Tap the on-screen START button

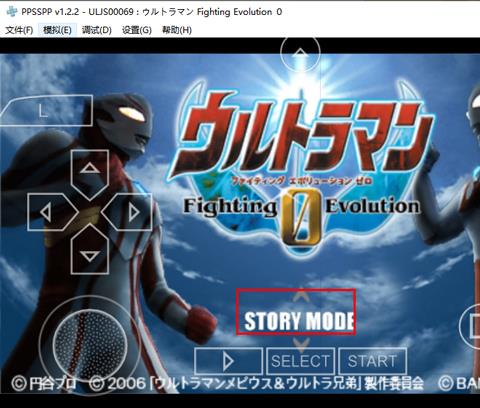[x=372, y=361]
